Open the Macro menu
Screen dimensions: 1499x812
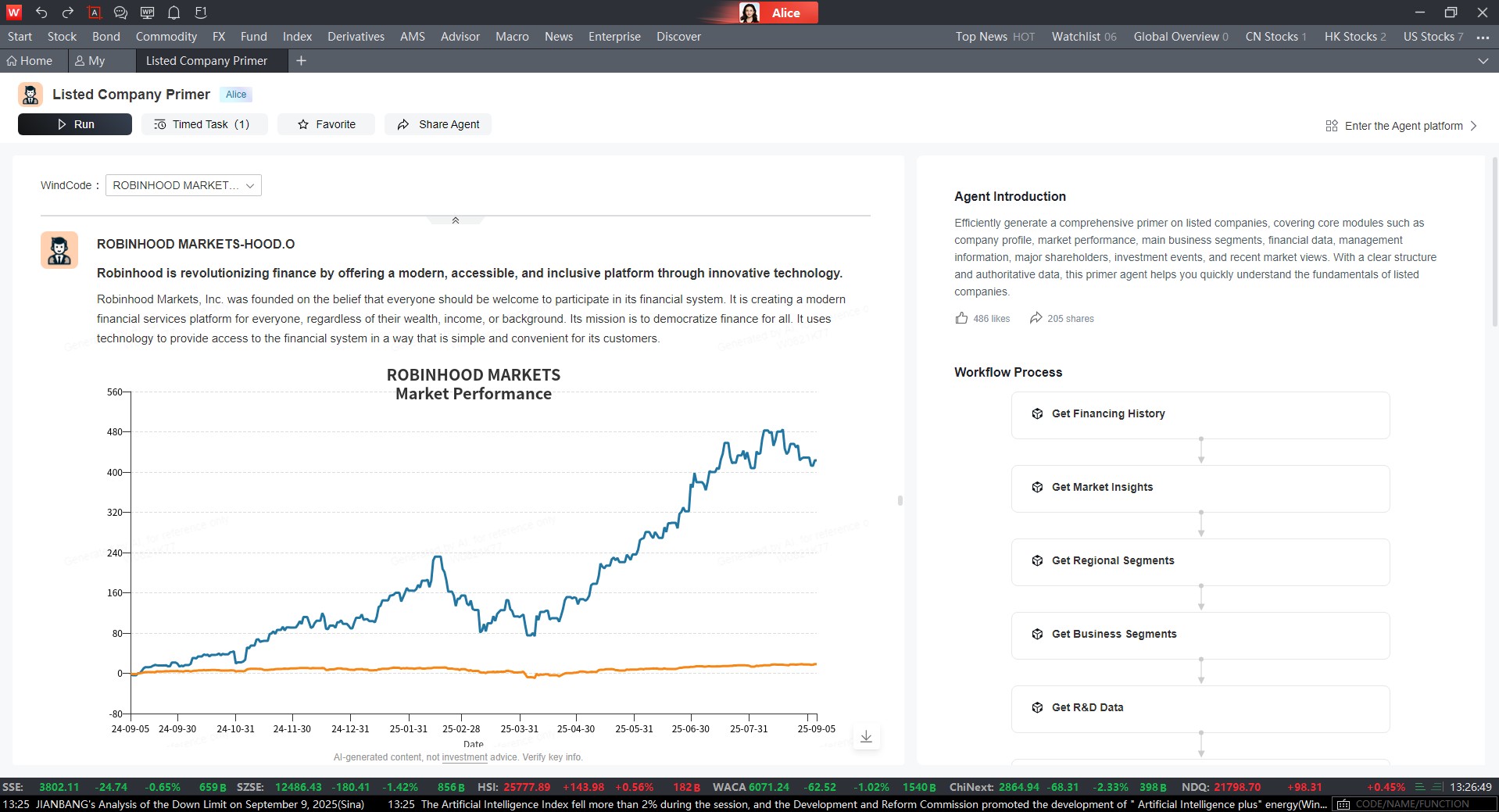point(512,37)
